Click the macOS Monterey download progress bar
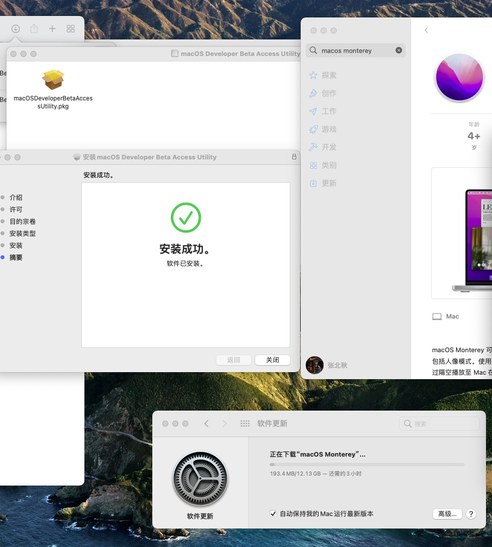 367,464
